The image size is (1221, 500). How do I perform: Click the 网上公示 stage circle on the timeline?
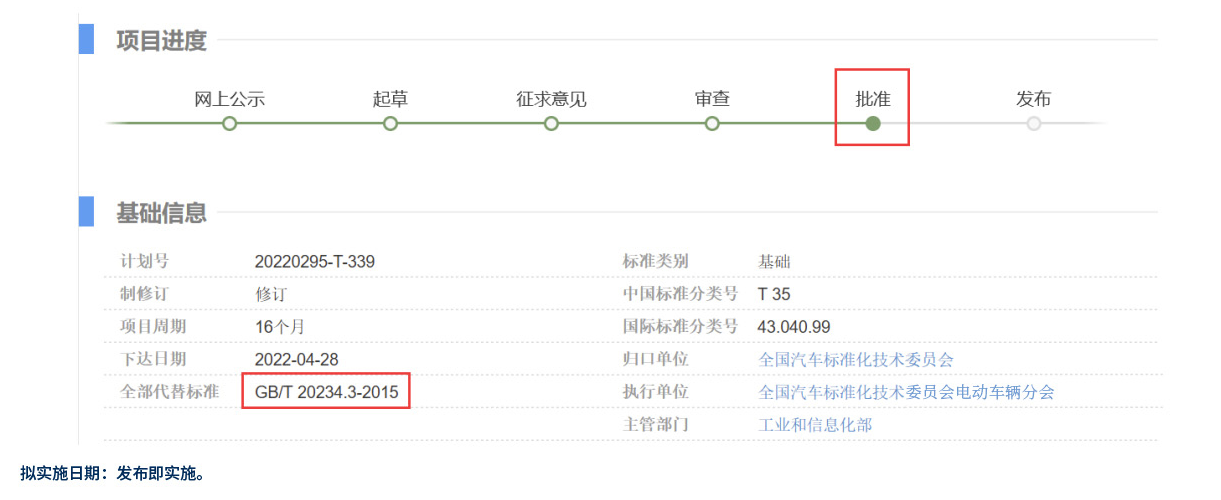tap(229, 124)
